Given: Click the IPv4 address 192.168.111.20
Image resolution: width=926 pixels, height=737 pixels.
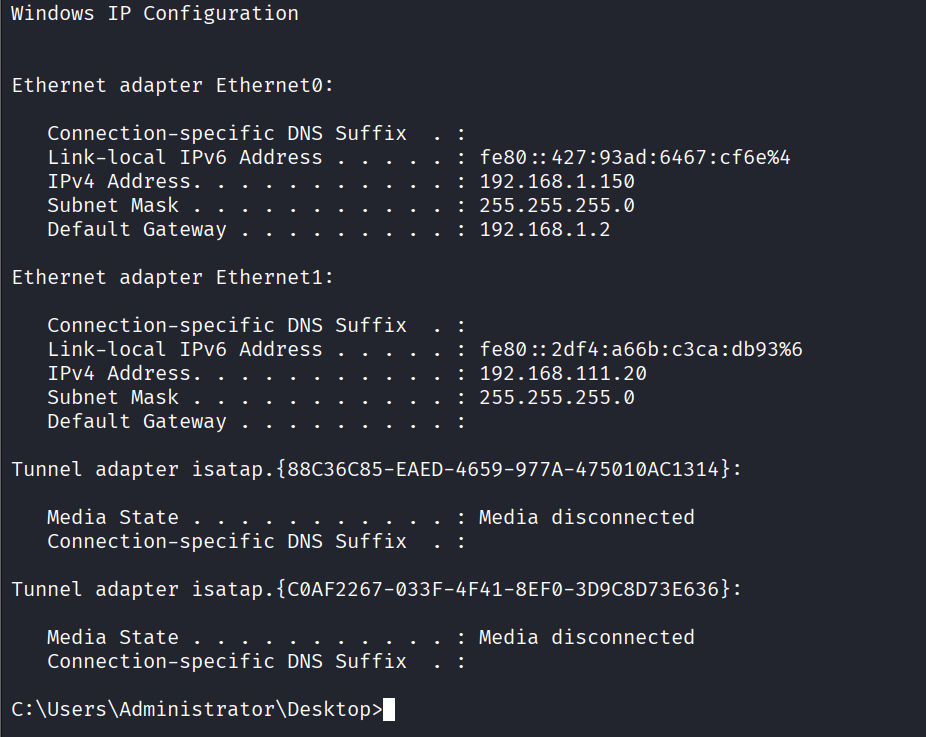Looking at the screenshot, I should point(563,373).
